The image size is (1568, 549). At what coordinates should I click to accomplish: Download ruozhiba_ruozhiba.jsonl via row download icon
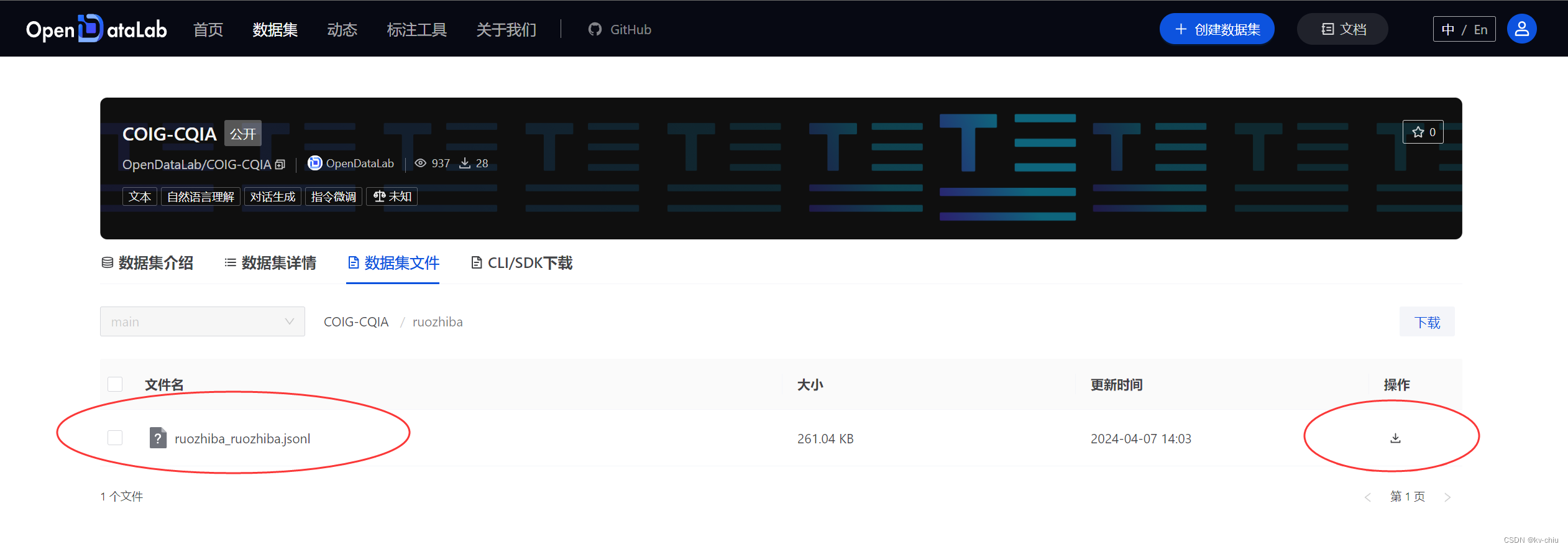point(1395,438)
